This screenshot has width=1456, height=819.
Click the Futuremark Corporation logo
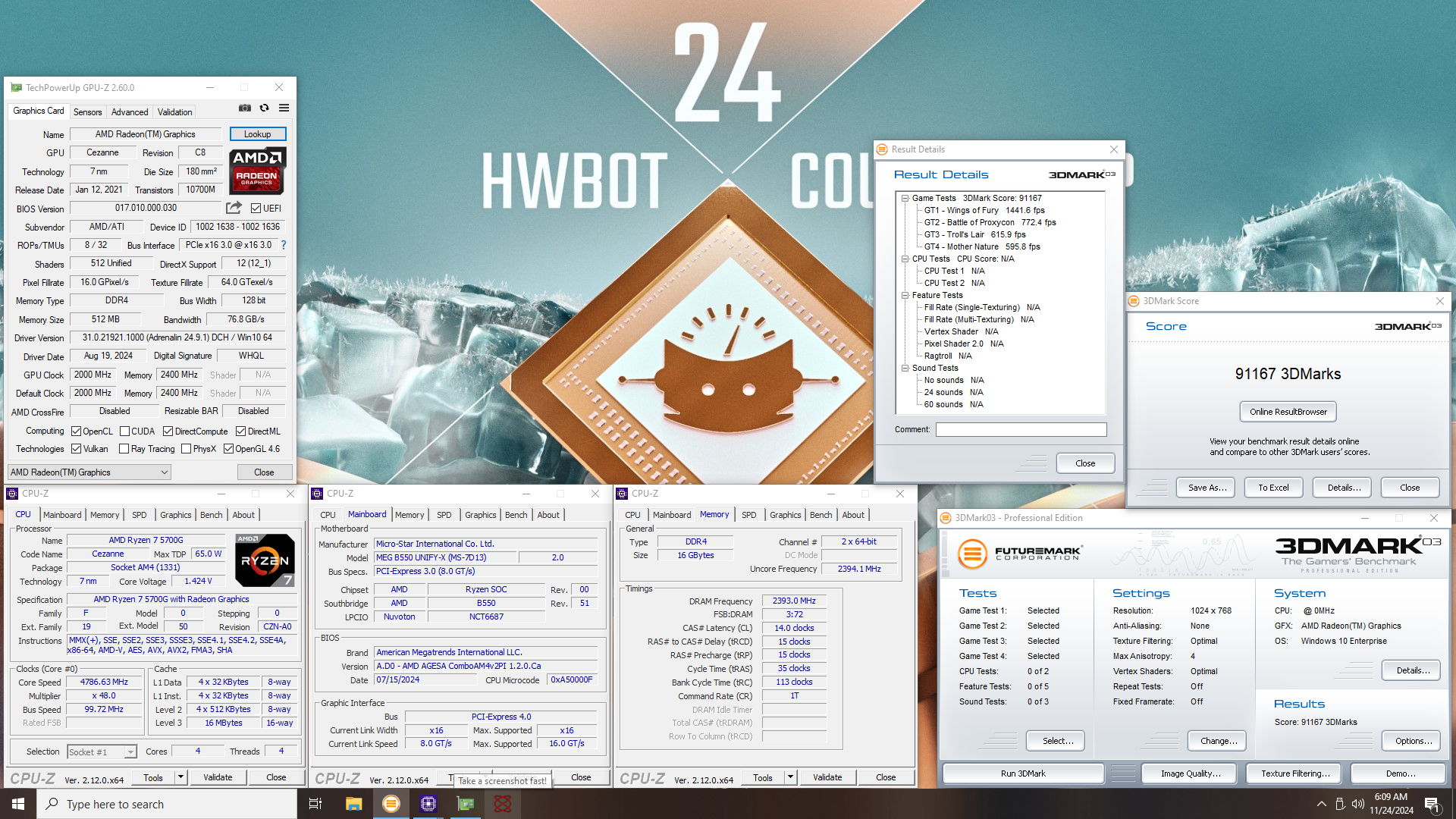point(1019,554)
